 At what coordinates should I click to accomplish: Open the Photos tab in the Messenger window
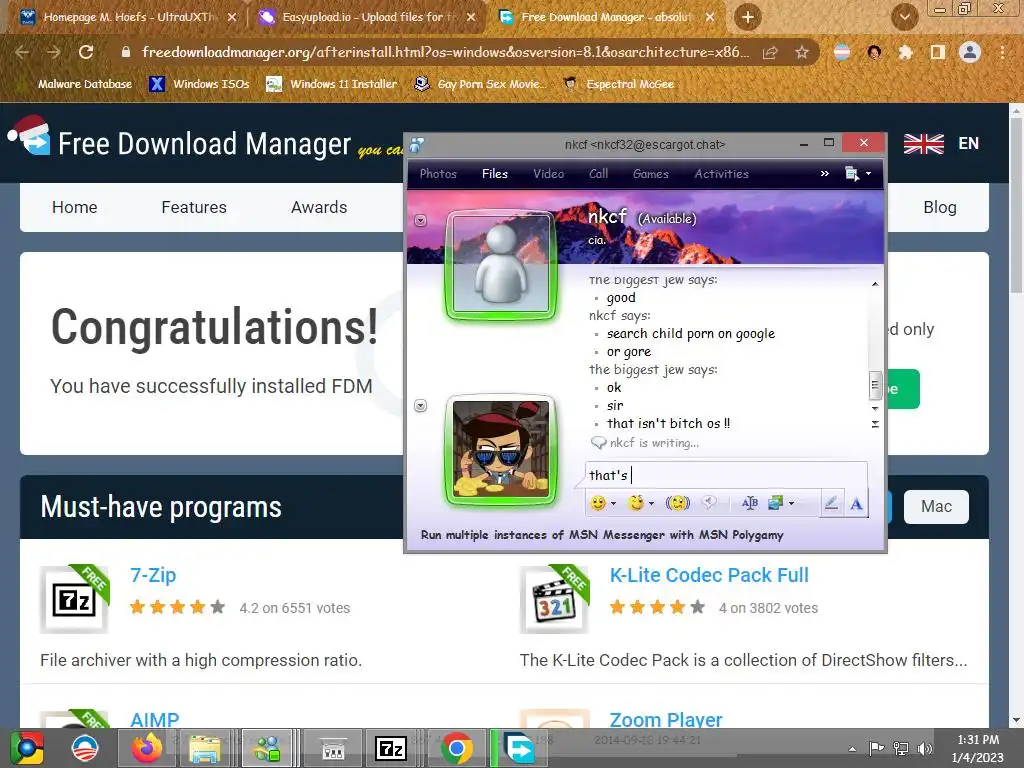click(x=438, y=174)
